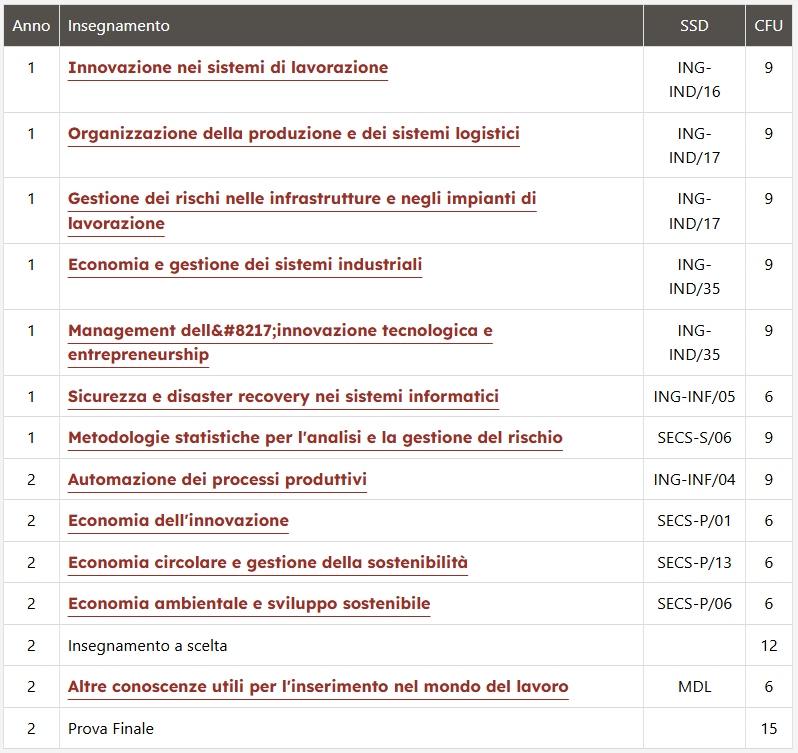Open Altre conoscenze utili per l'inserimento link
Viewport: 798px width, 753px height.
coord(318,686)
